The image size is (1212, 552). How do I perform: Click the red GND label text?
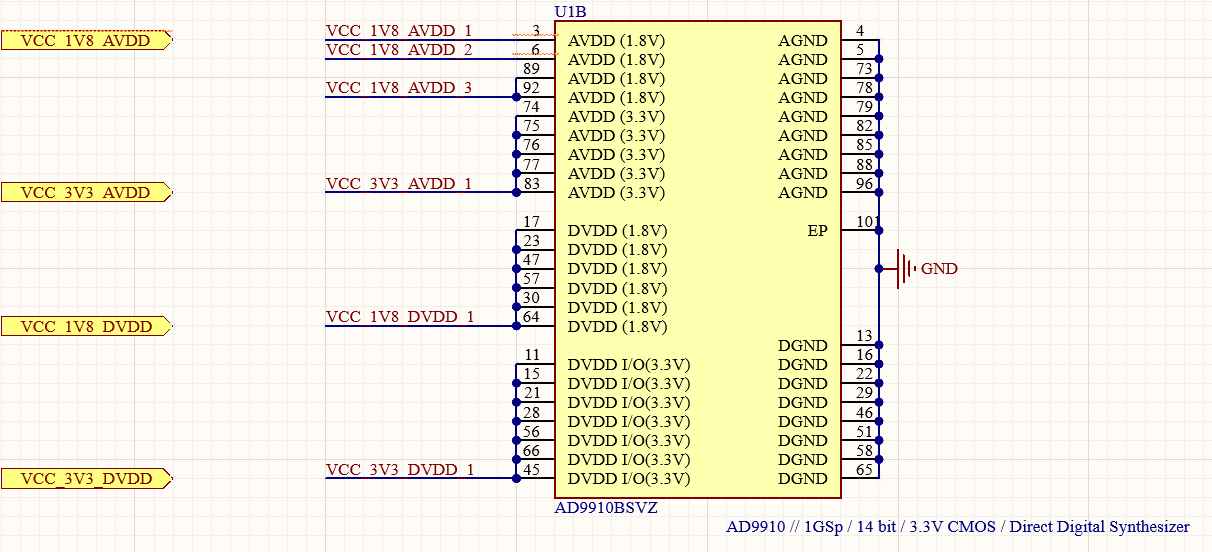point(939,269)
